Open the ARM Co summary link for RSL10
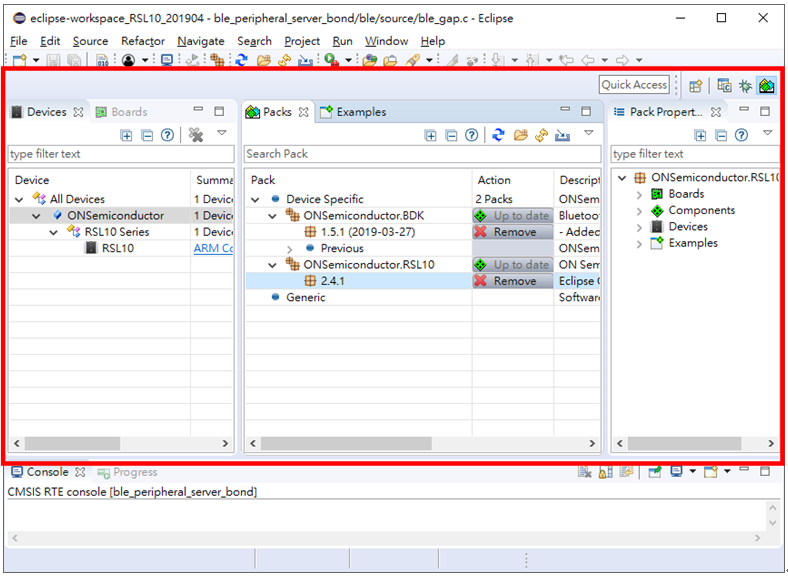788x576 pixels. [213, 249]
